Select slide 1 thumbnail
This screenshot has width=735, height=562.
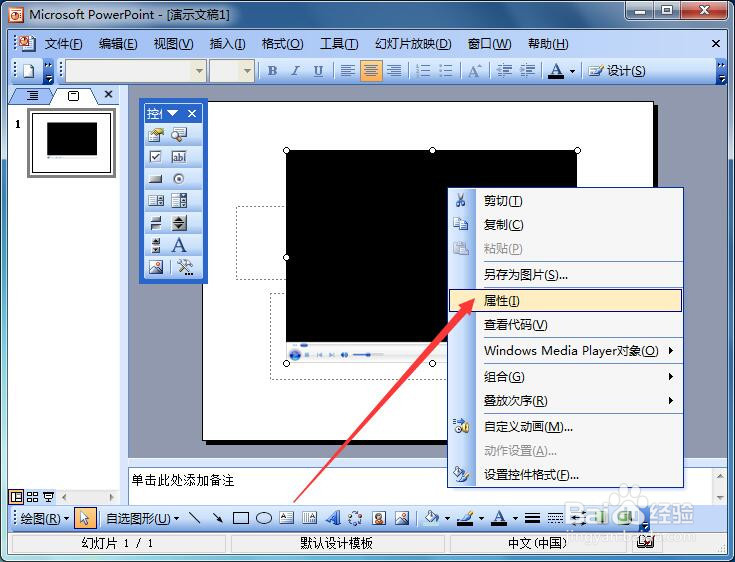point(72,143)
